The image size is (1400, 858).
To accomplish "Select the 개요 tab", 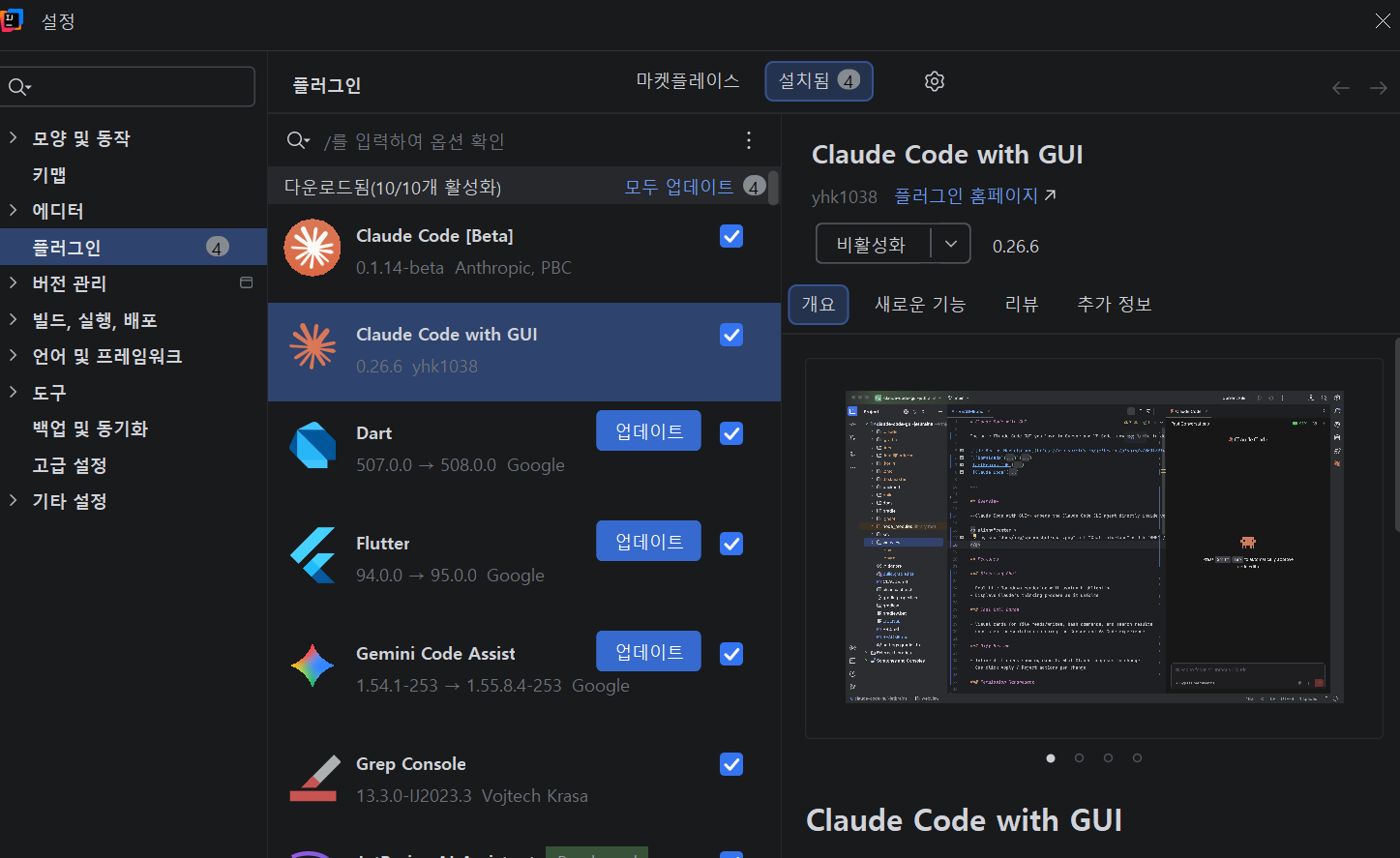I will click(x=819, y=304).
